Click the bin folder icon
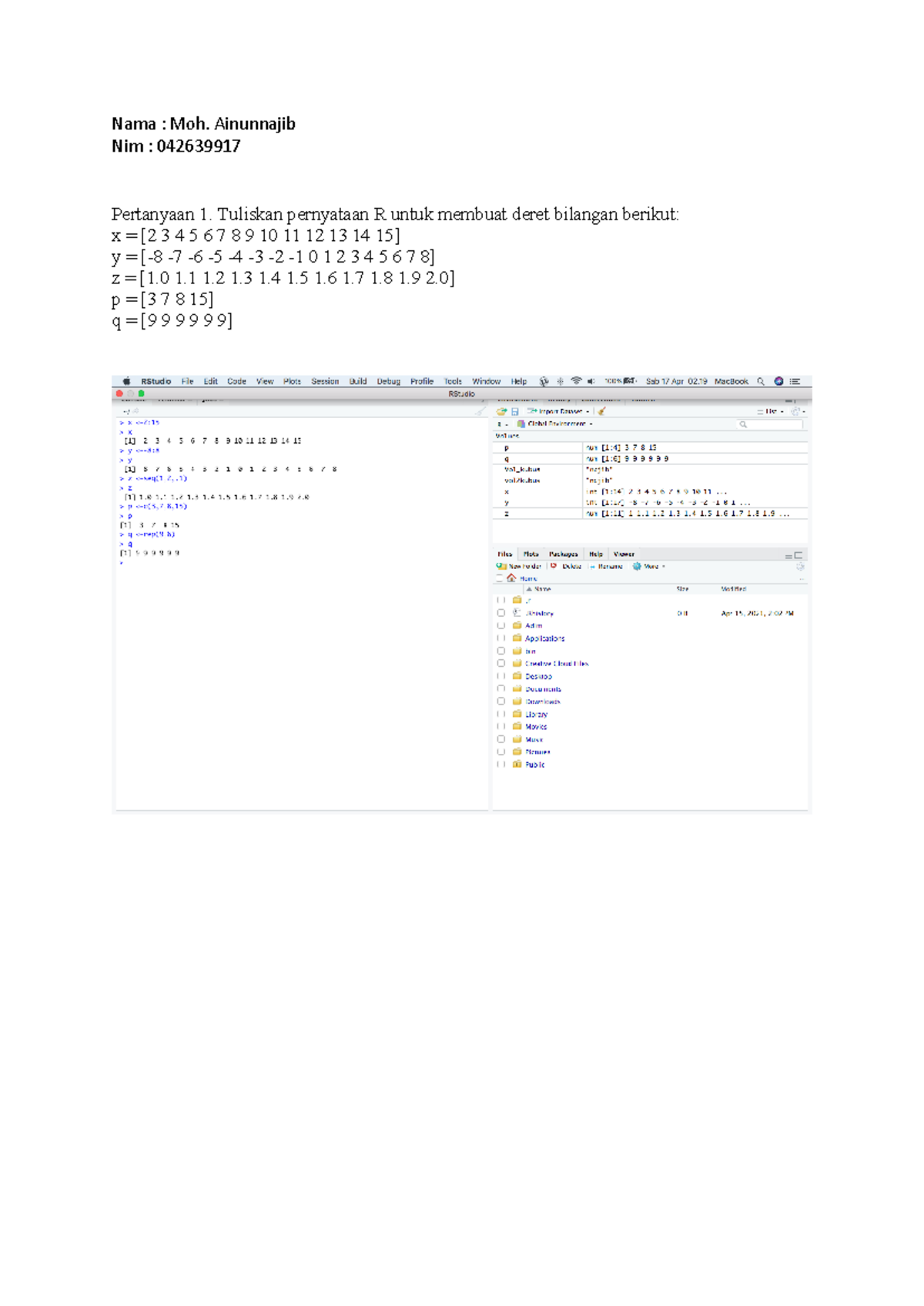 517,651
